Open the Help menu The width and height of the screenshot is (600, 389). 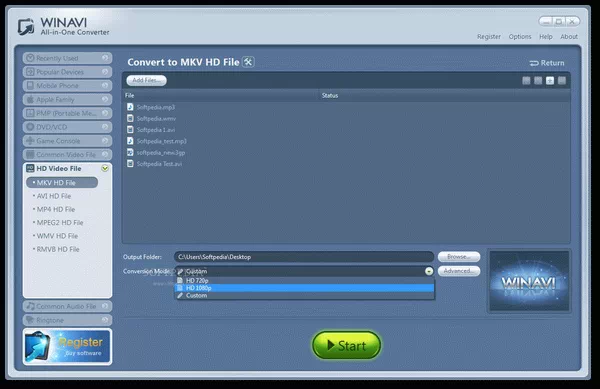[x=546, y=37]
